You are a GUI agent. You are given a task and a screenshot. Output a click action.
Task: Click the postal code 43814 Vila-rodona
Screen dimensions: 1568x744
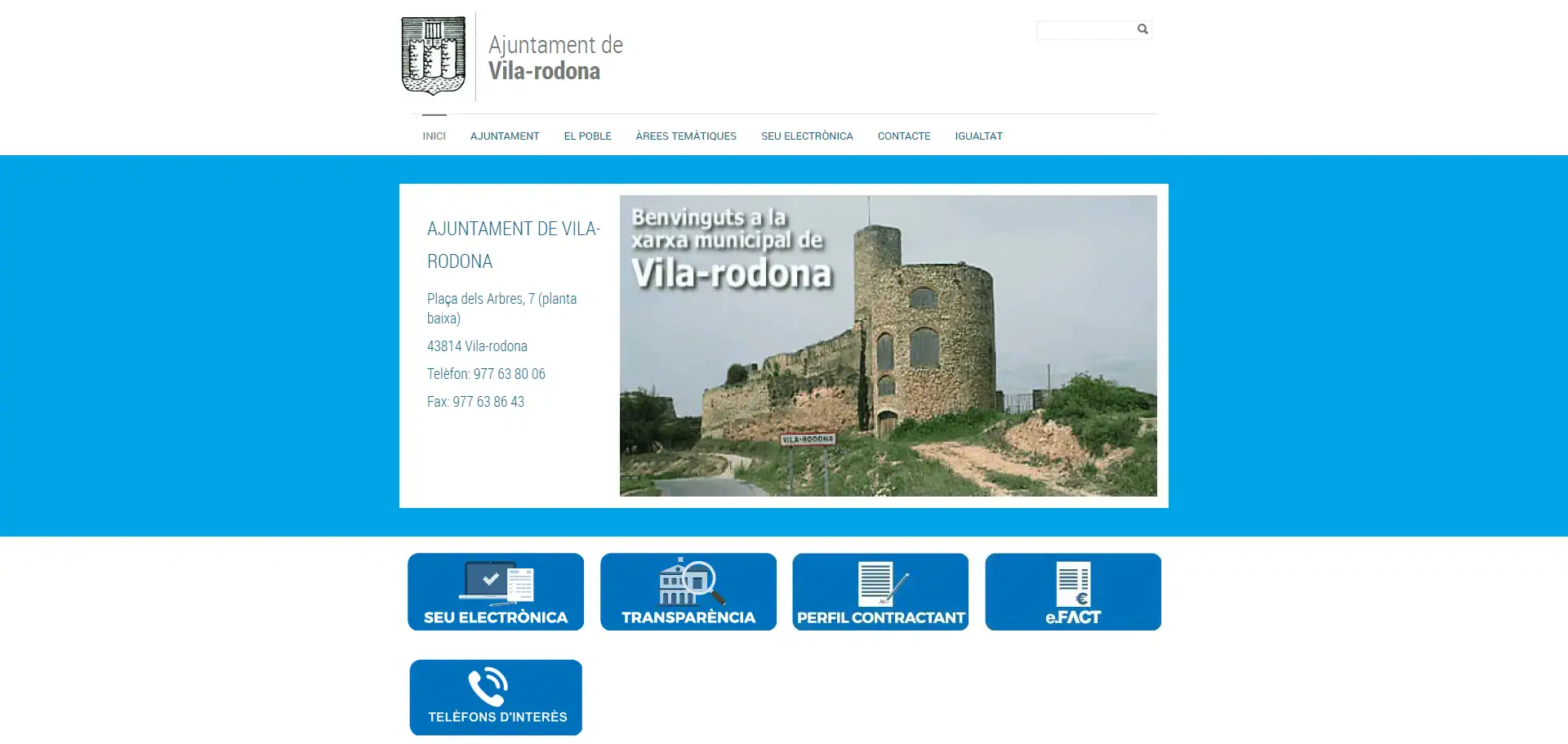point(477,346)
